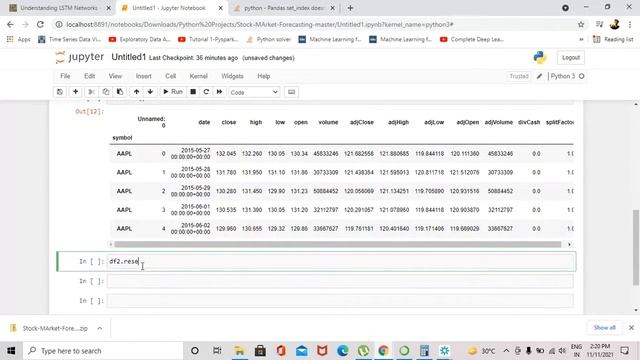Click the date column header

pos(204,122)
